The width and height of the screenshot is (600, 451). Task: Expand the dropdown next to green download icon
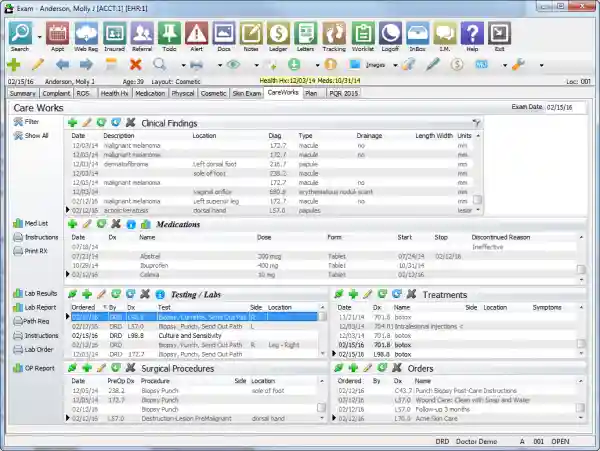pyautogui.click(x=317, y=65)
